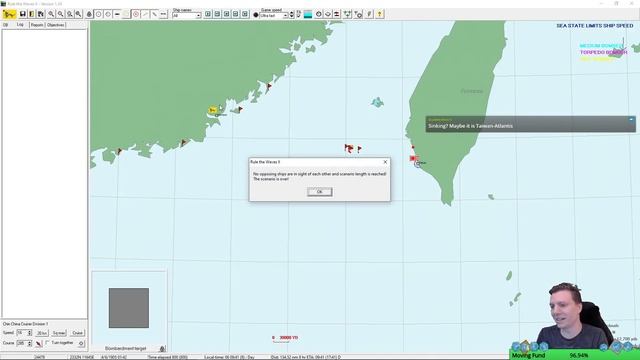Screen dimensions: 640x360
Task: Click the rightmost button in the Speed row
Action: tap(78, 333)
